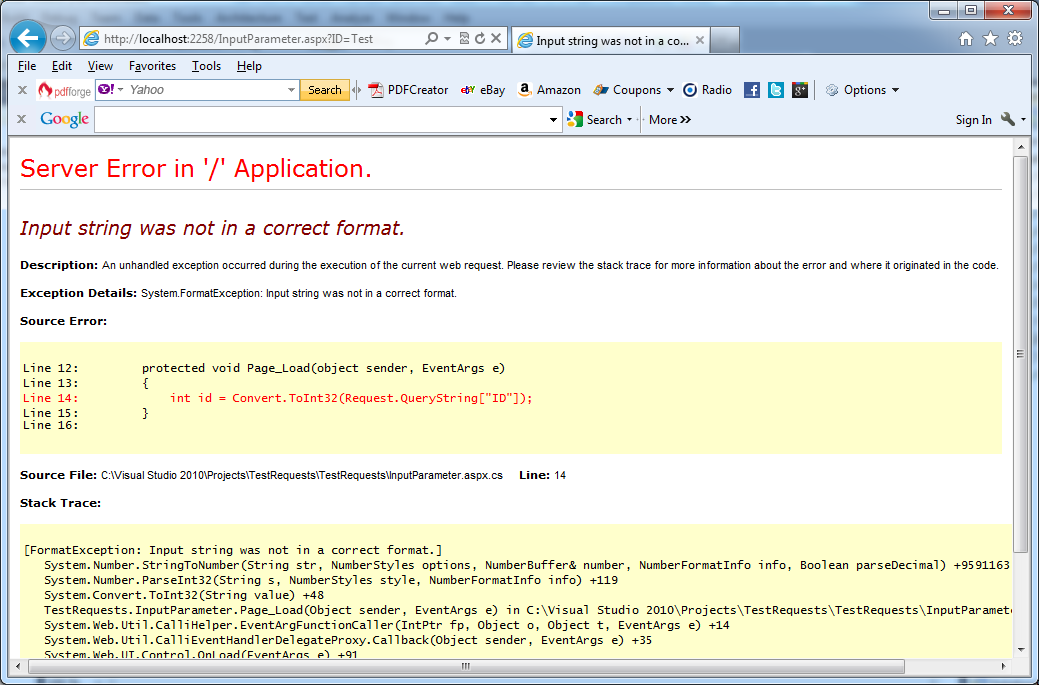This screenshot has height=685, width=1039.
Task: Click the Google toolbar search field
Action: point(321,120)
